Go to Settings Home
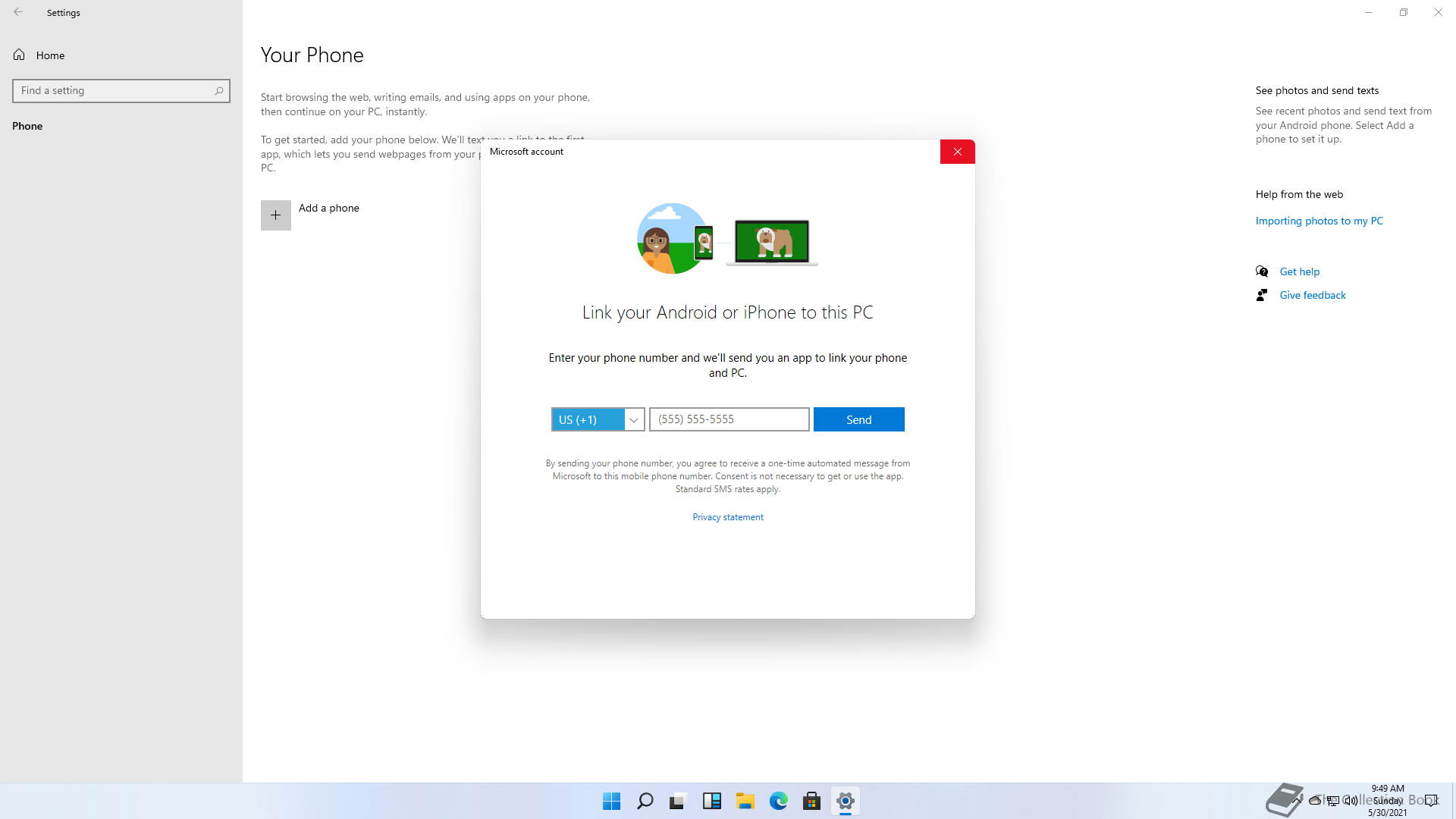This screenshot has width=1456, height=819. click(x=39, y=55)
